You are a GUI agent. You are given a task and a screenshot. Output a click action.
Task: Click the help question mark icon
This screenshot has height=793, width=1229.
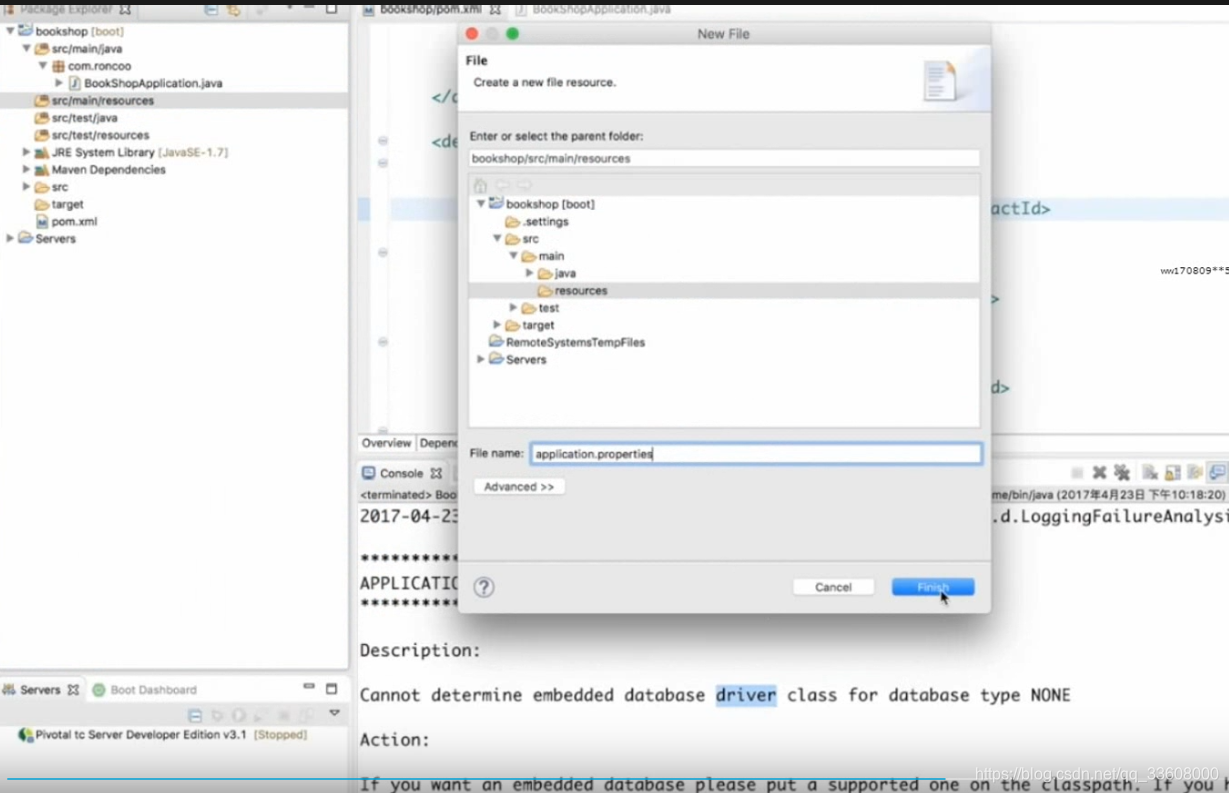pos(484,587)
